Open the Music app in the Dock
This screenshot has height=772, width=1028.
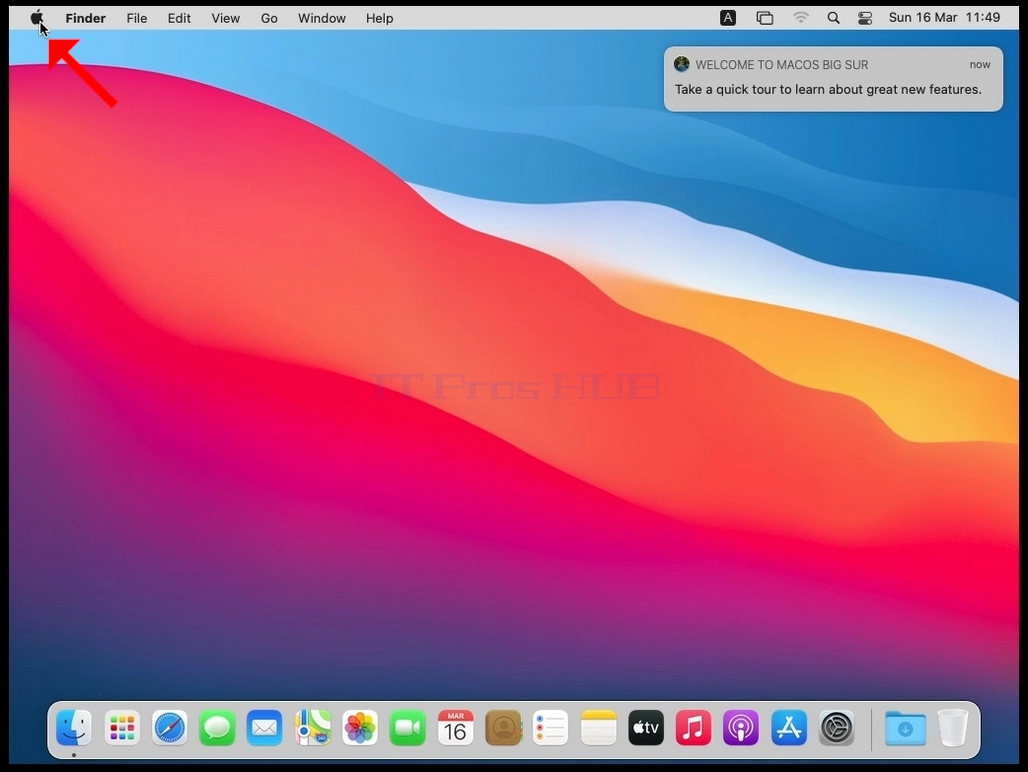point(694,727)
